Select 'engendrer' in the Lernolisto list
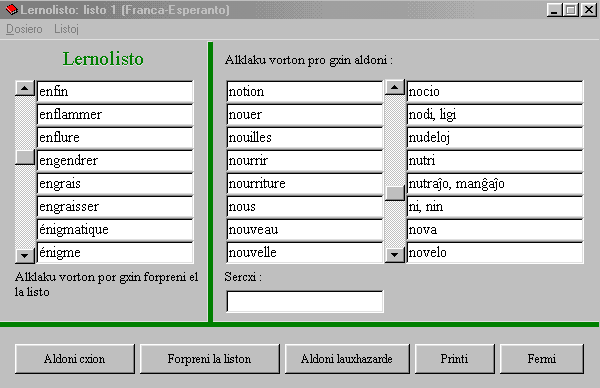This screenshot has width=600, height=388. click(x=115, y=160)
